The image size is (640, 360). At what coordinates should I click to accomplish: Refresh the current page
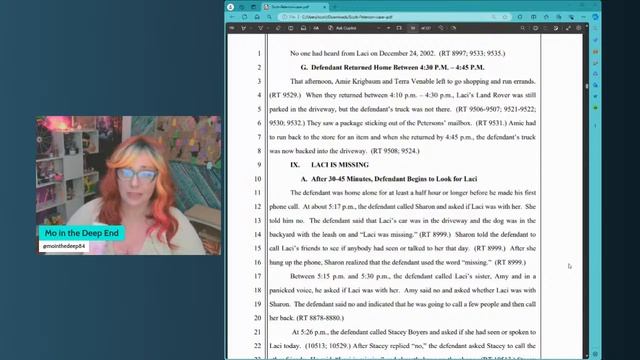coord(244,17)
